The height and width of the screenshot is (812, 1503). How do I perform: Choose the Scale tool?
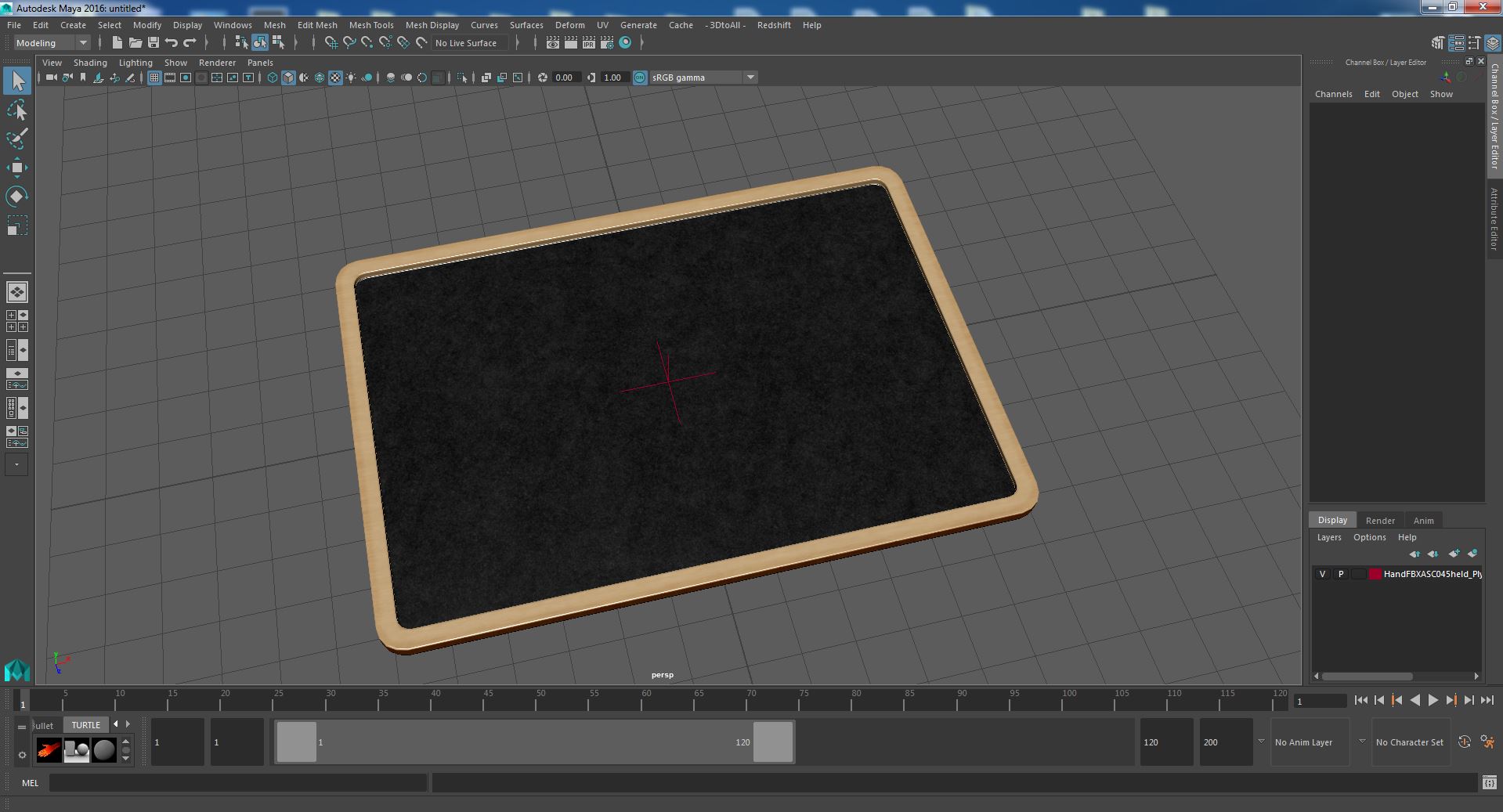coord(17,225)
